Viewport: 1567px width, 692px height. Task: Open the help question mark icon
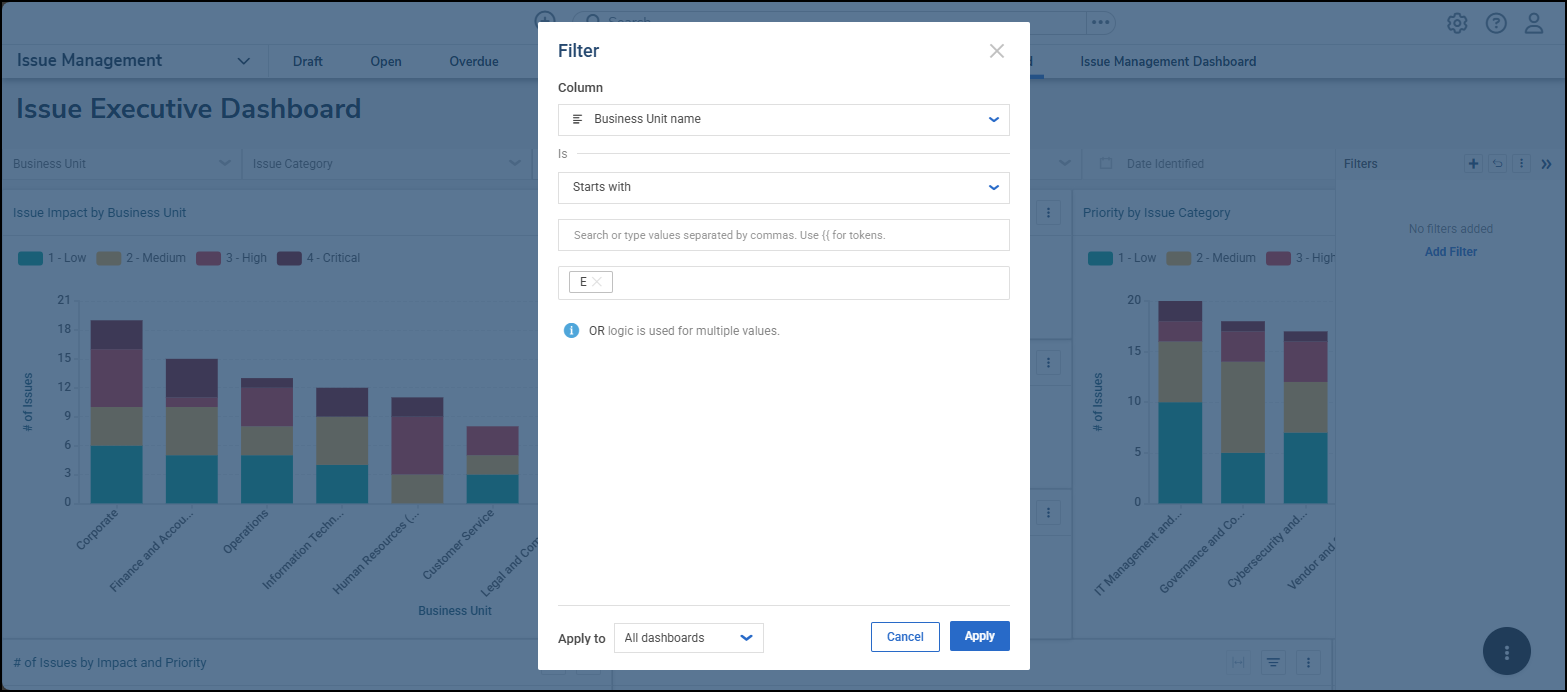[1495, 23]
